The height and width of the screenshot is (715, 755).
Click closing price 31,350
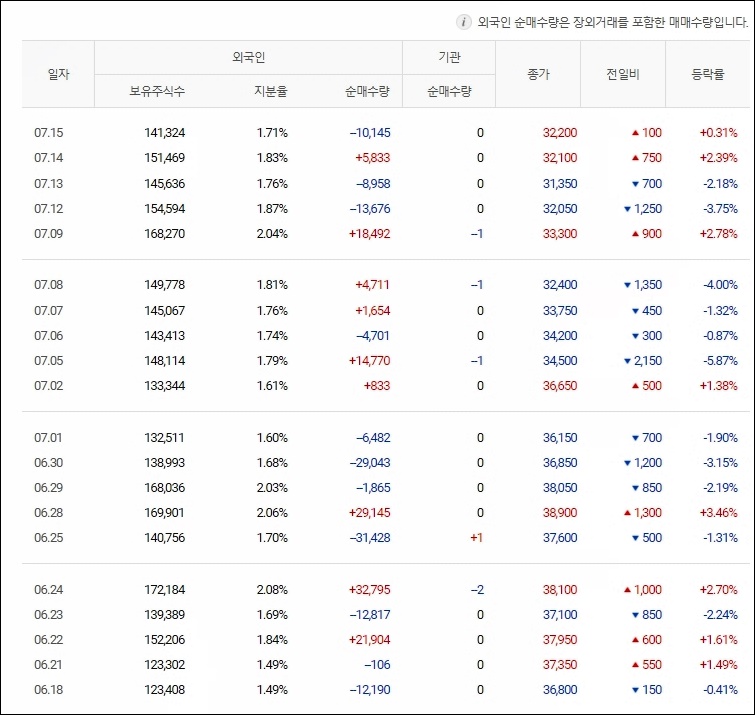tap(560, 184)
